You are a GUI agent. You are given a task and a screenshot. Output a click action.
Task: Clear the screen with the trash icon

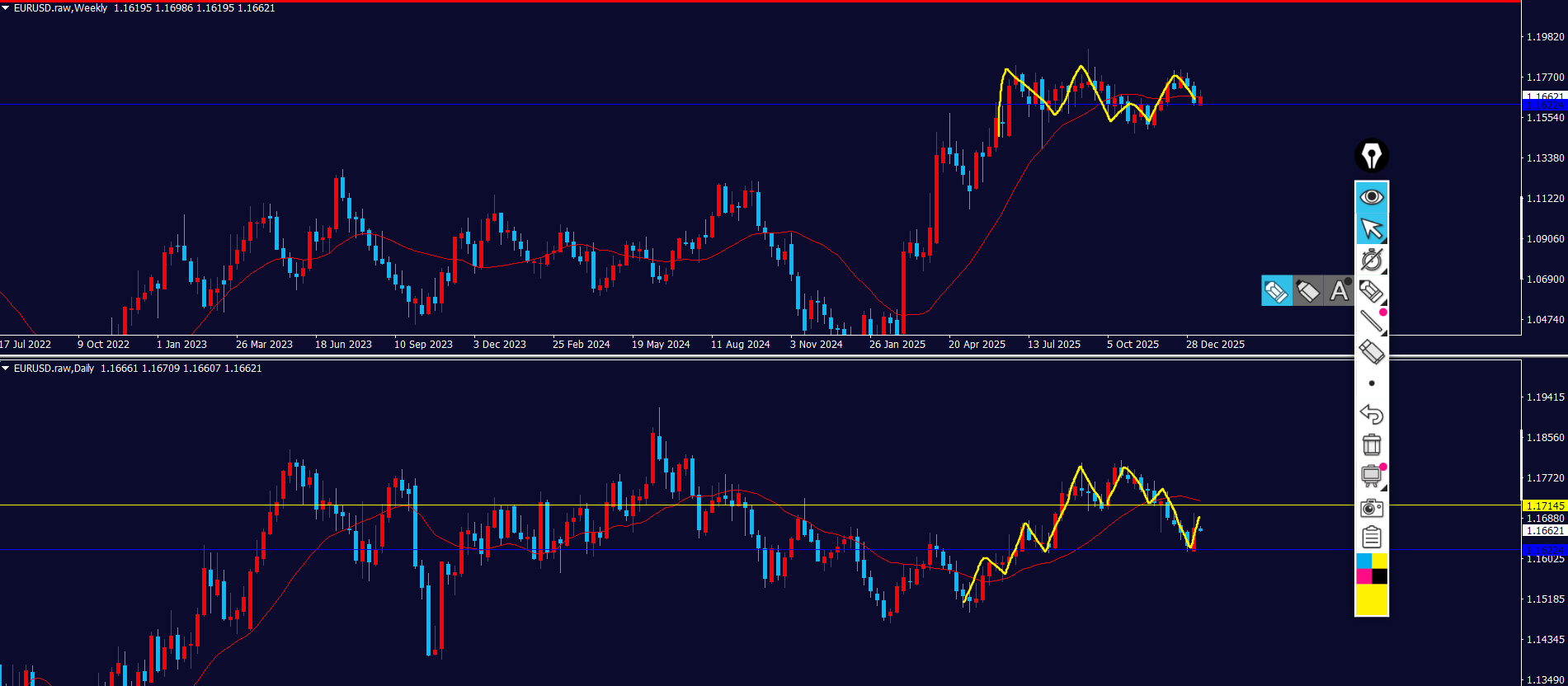point(1372,445)
